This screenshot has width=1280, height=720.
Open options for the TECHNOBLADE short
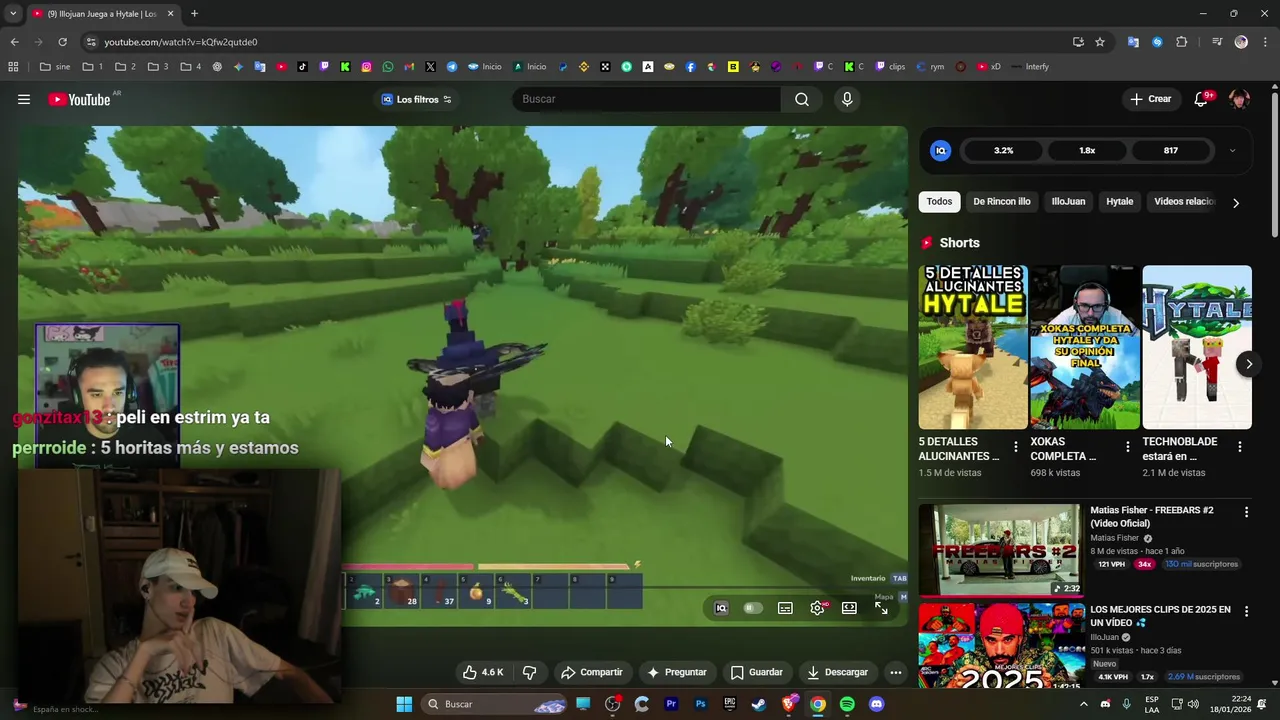[1240, 447]
